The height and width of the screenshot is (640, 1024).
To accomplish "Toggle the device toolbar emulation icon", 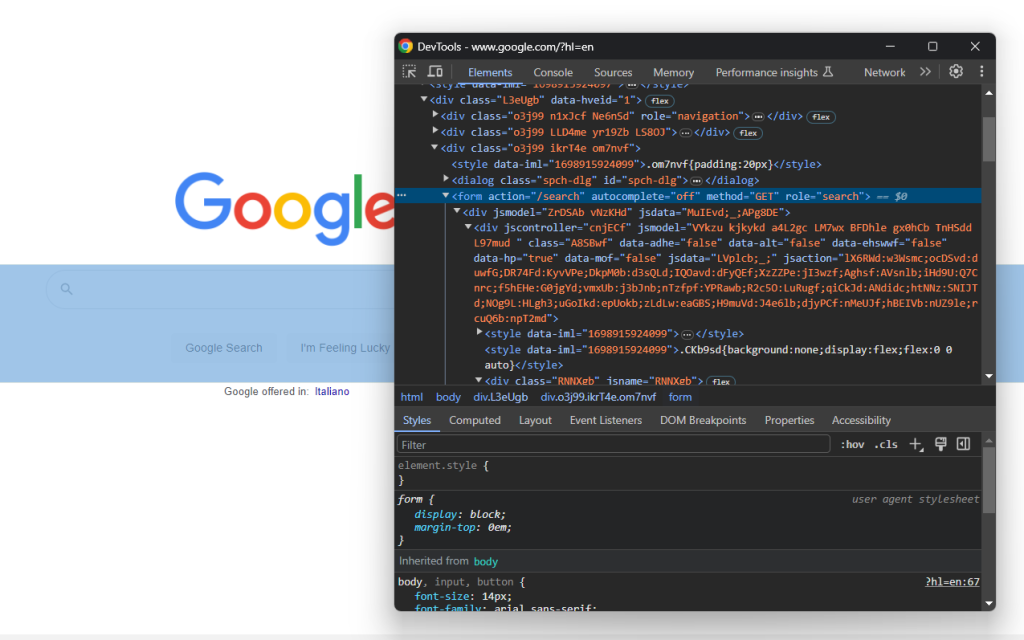I will [x=434, y=71].
